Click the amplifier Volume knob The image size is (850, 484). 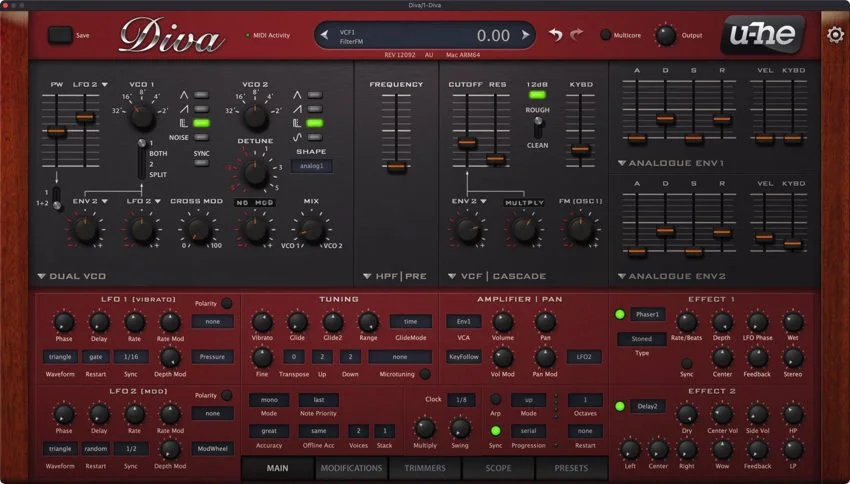coord(503,322)
